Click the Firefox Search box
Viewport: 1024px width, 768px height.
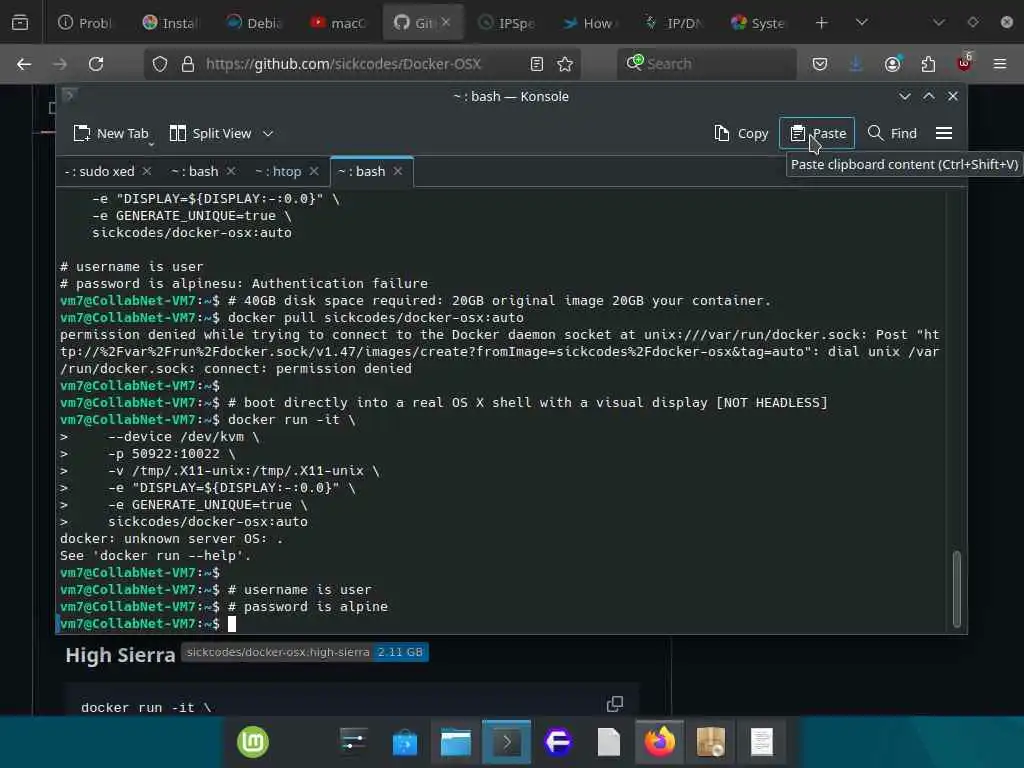click(707, 64)
